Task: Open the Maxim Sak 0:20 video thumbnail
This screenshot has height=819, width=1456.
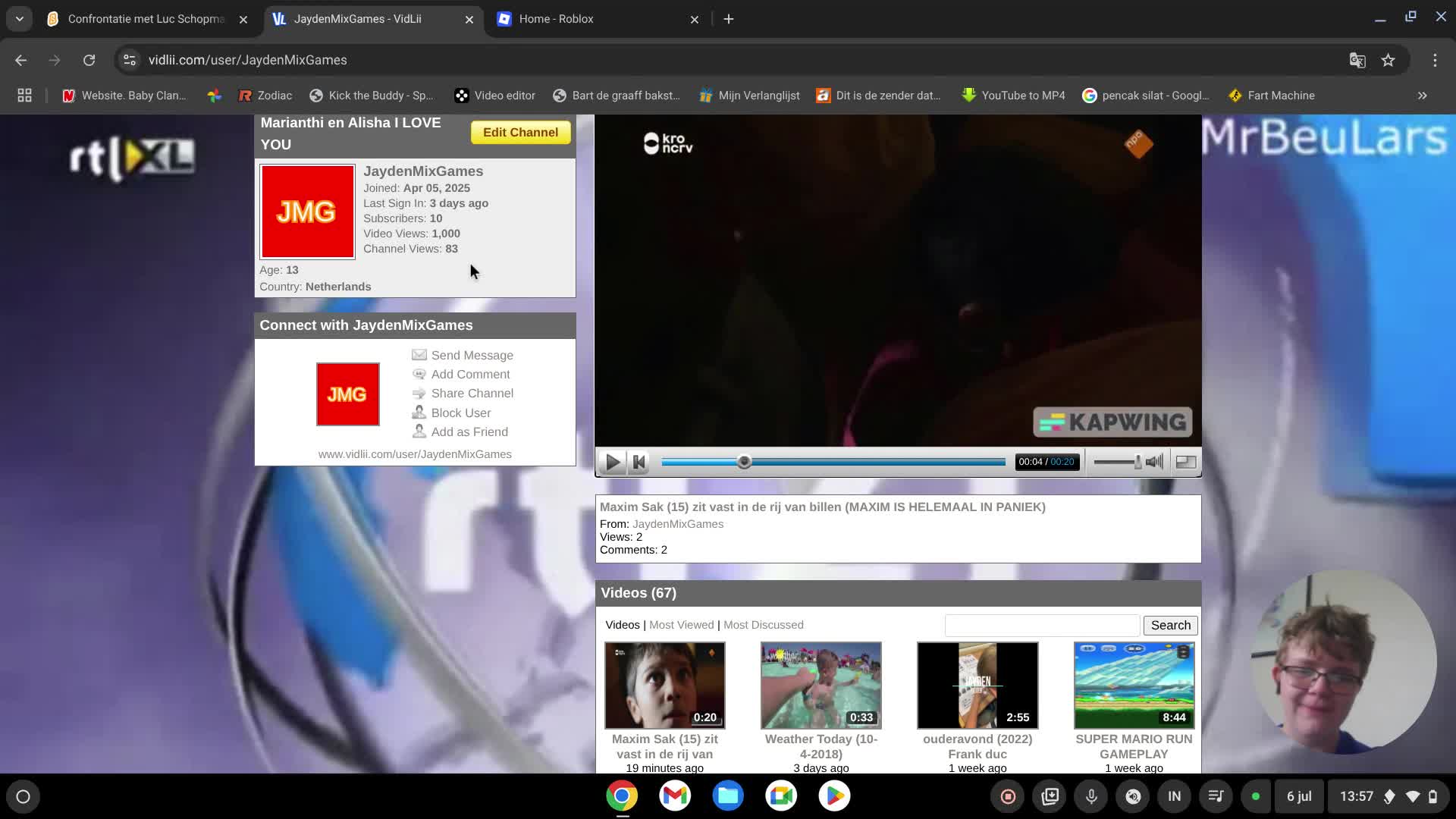Action: tap(664, 686)
